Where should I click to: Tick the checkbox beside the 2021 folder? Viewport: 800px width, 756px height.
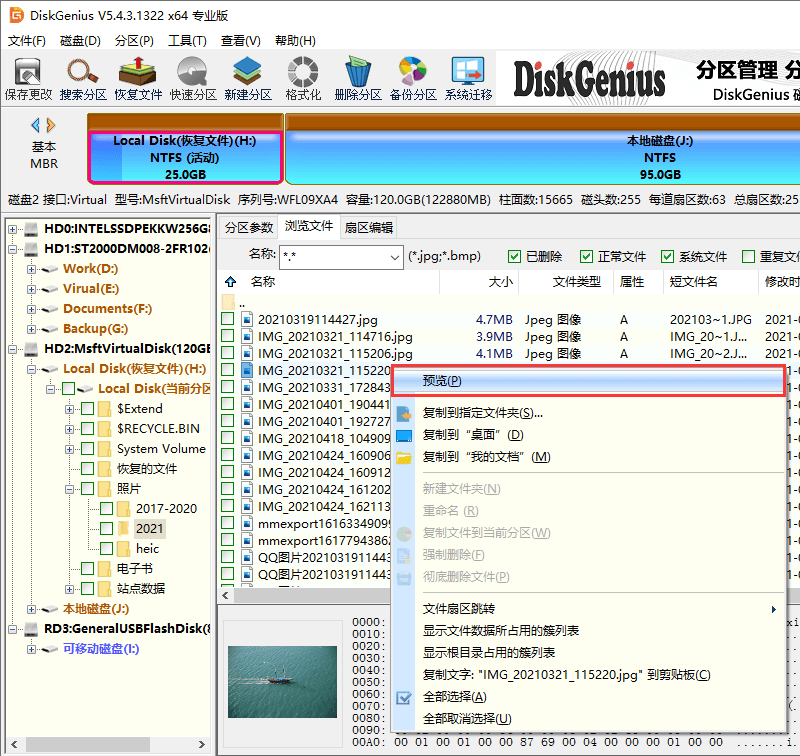[106, 528]
